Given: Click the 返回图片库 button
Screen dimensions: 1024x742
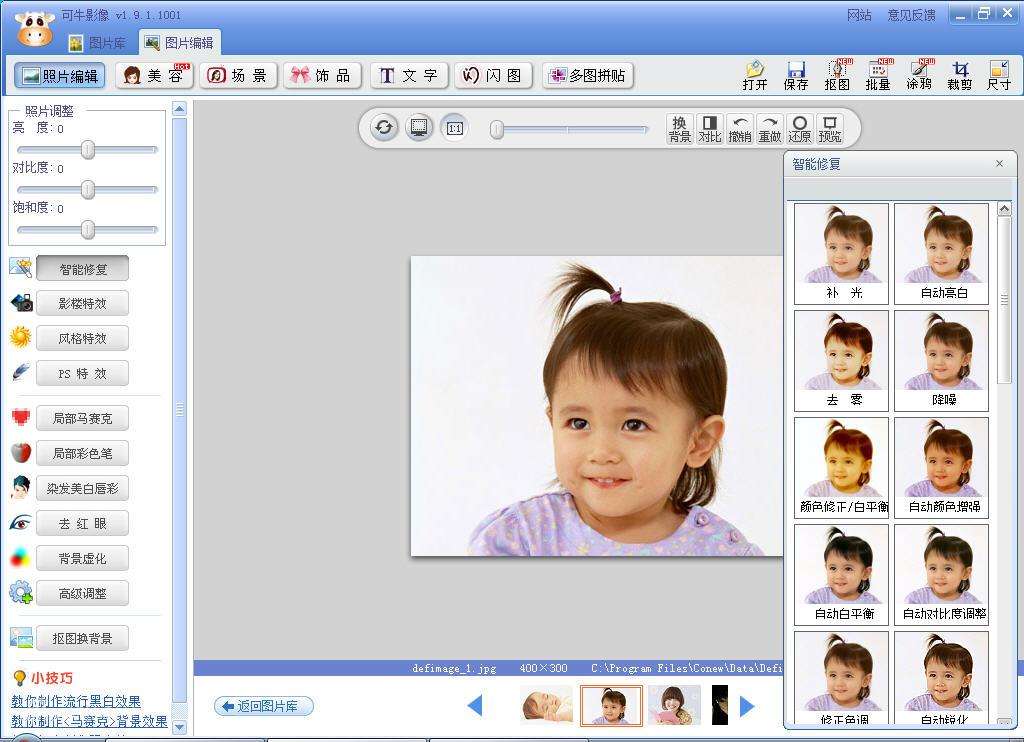Looking at the screenshot, I should click(264, 705).
